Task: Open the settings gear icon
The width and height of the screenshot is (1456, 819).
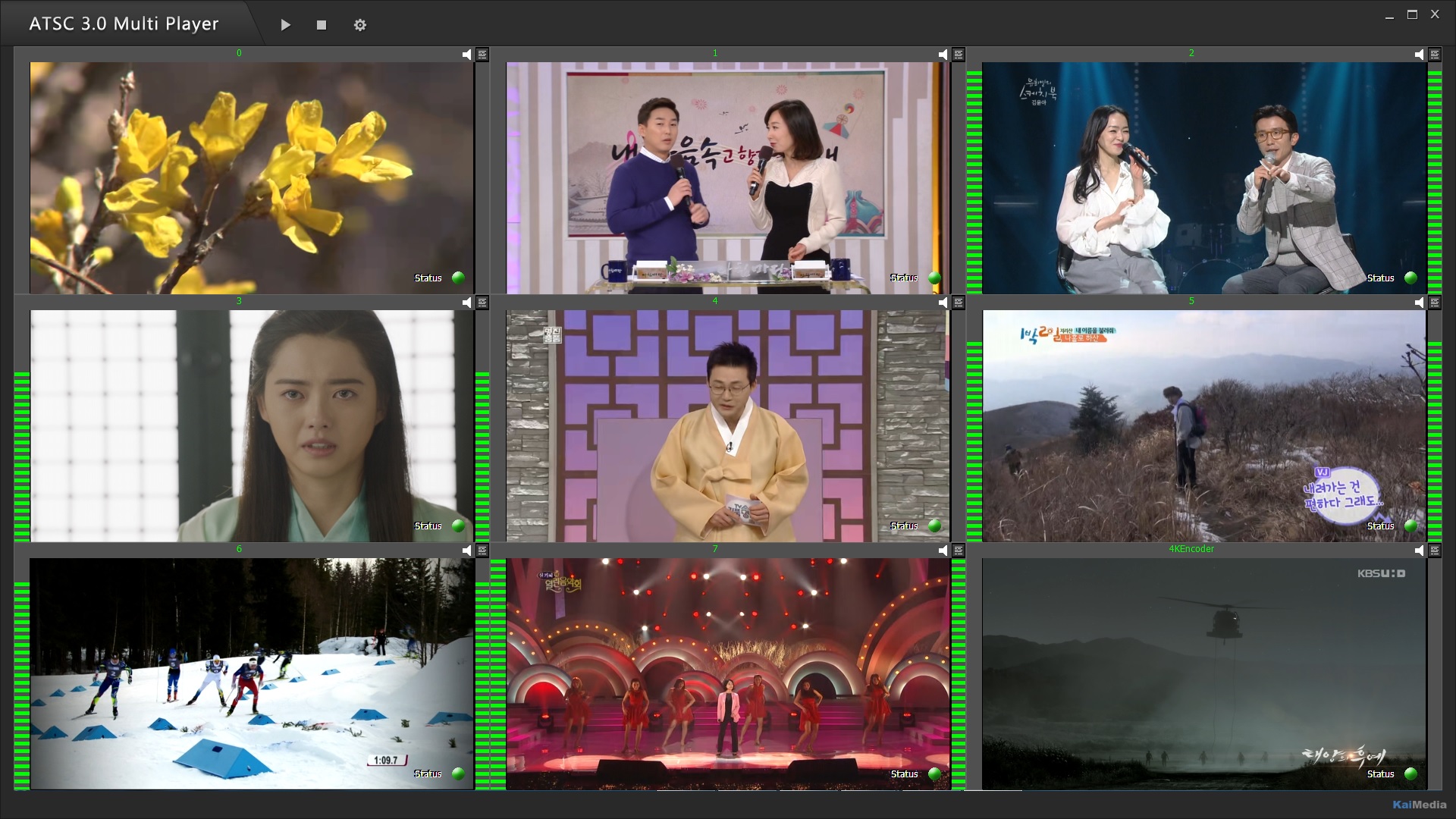Action: (360, 25)
